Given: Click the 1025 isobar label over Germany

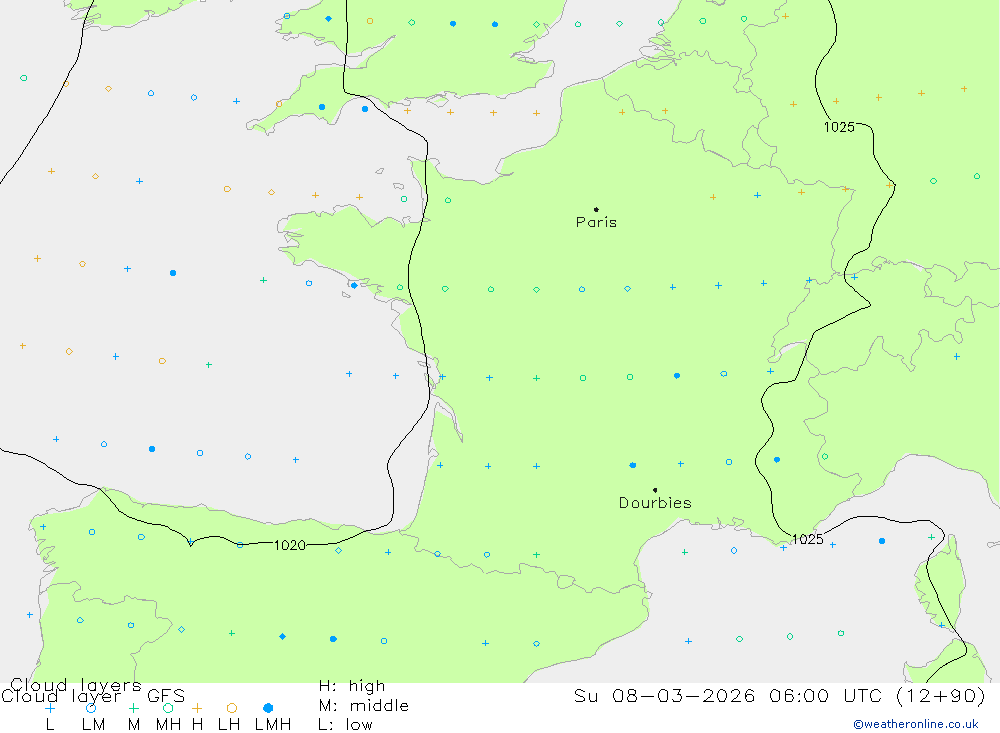Looking at the screenshot, I should (x=839, y=127).
